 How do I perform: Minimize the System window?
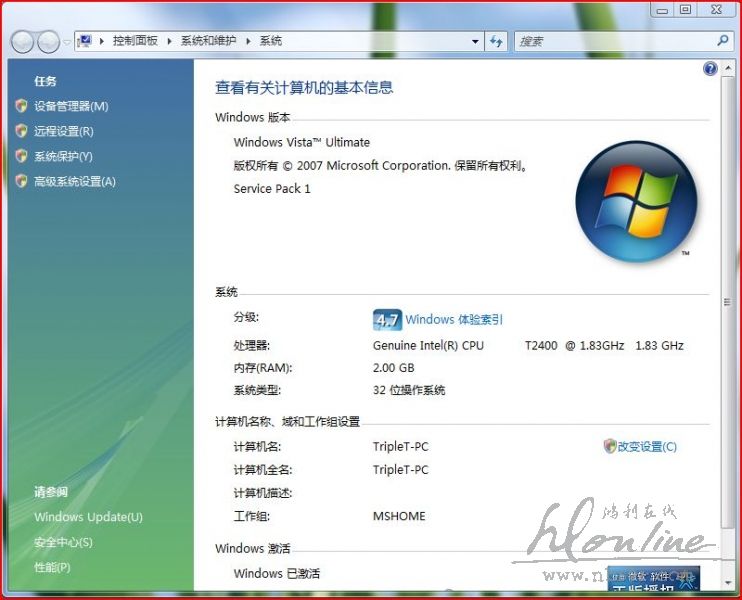point(662,10)
